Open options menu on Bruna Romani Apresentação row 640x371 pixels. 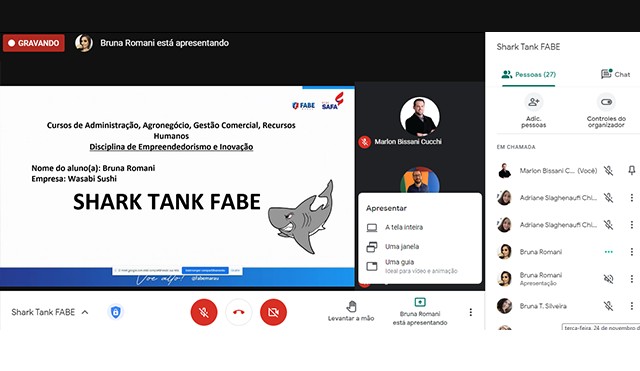pyautogui.click(x=631, y=279)
